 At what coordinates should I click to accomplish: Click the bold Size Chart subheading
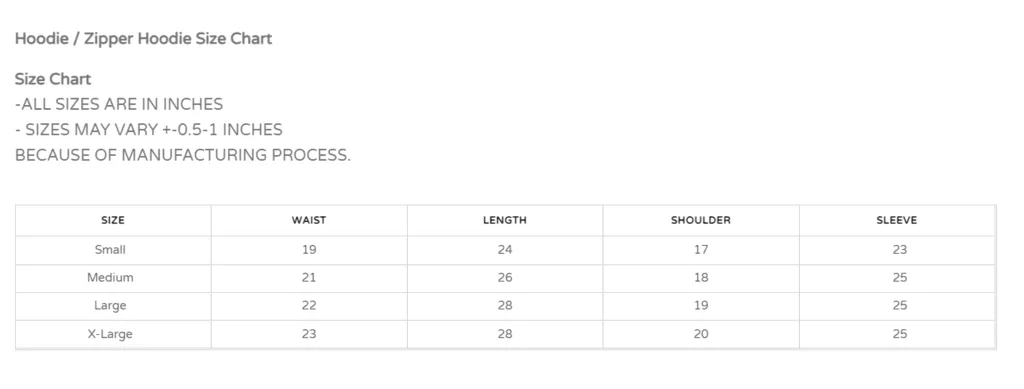[x=53, y=80]
